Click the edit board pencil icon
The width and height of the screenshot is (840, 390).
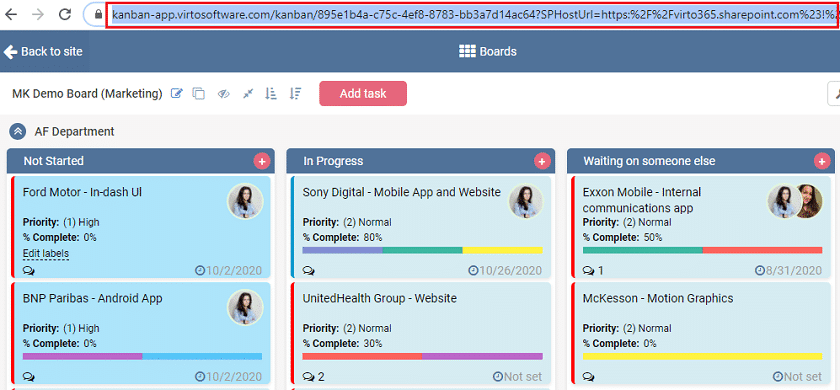(176, 94)
